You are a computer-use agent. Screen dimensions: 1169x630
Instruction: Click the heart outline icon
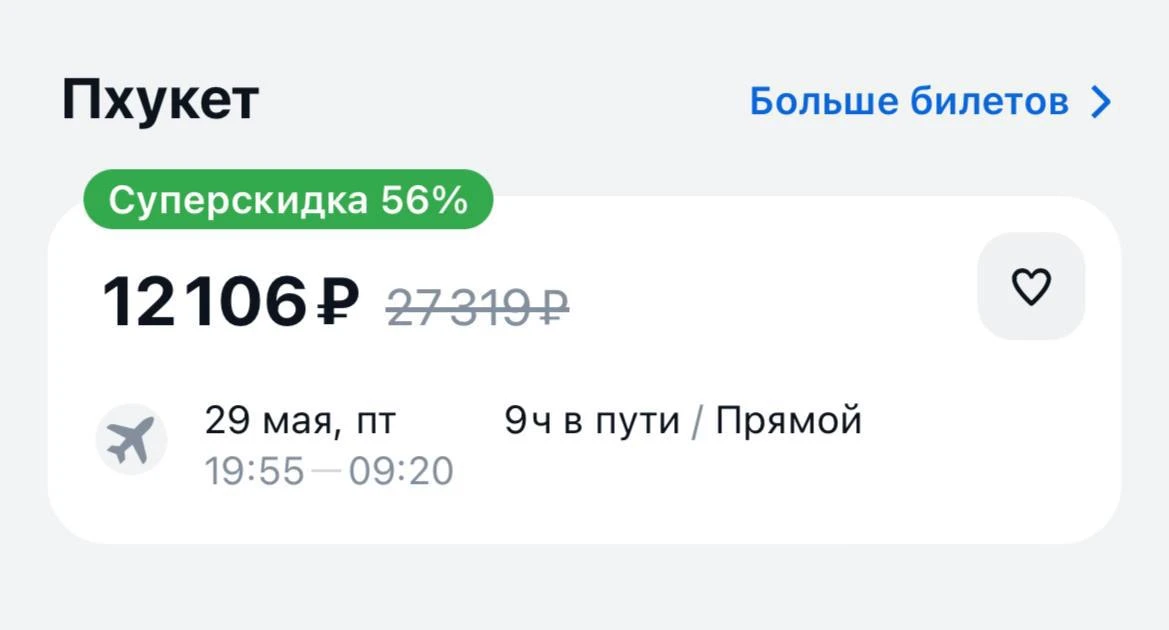click(x=1031, y=286)
